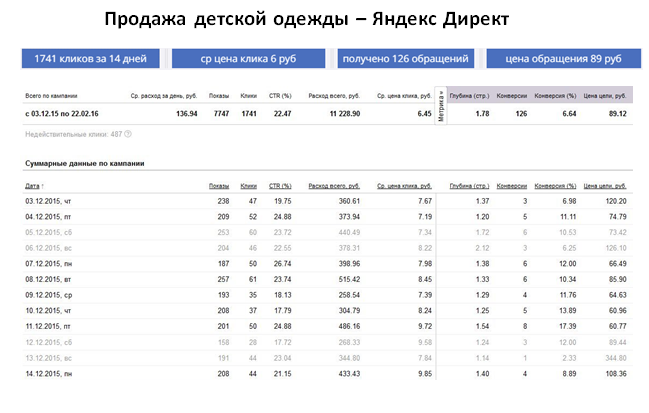Screen dimensions: 649x413
Task: Click spend 360.61 in the 03.12.2015 row
Action: coord(349,201)
